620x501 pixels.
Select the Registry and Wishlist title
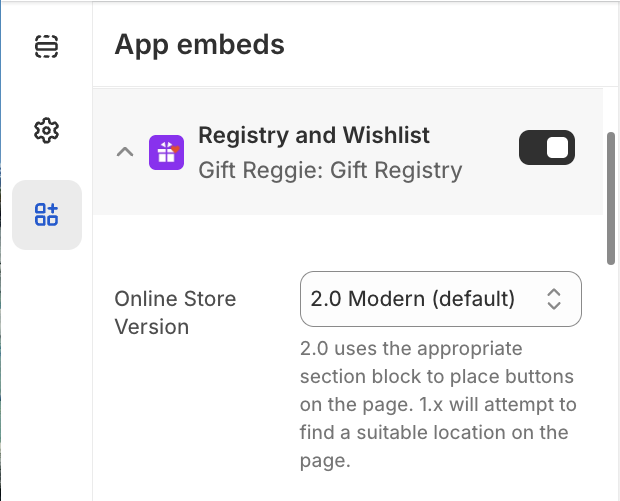click(314, 135)
